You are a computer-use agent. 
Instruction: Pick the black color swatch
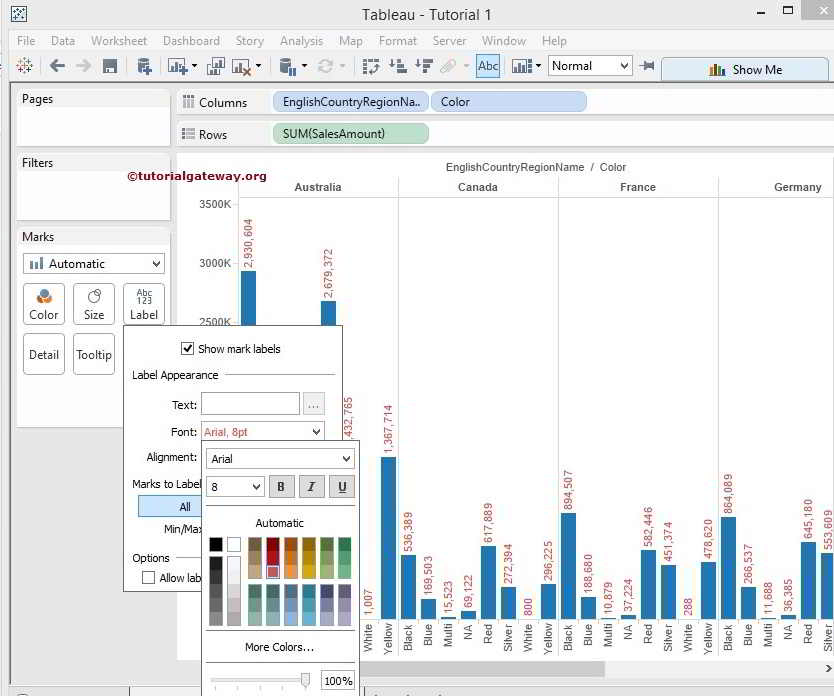point(216,545)
